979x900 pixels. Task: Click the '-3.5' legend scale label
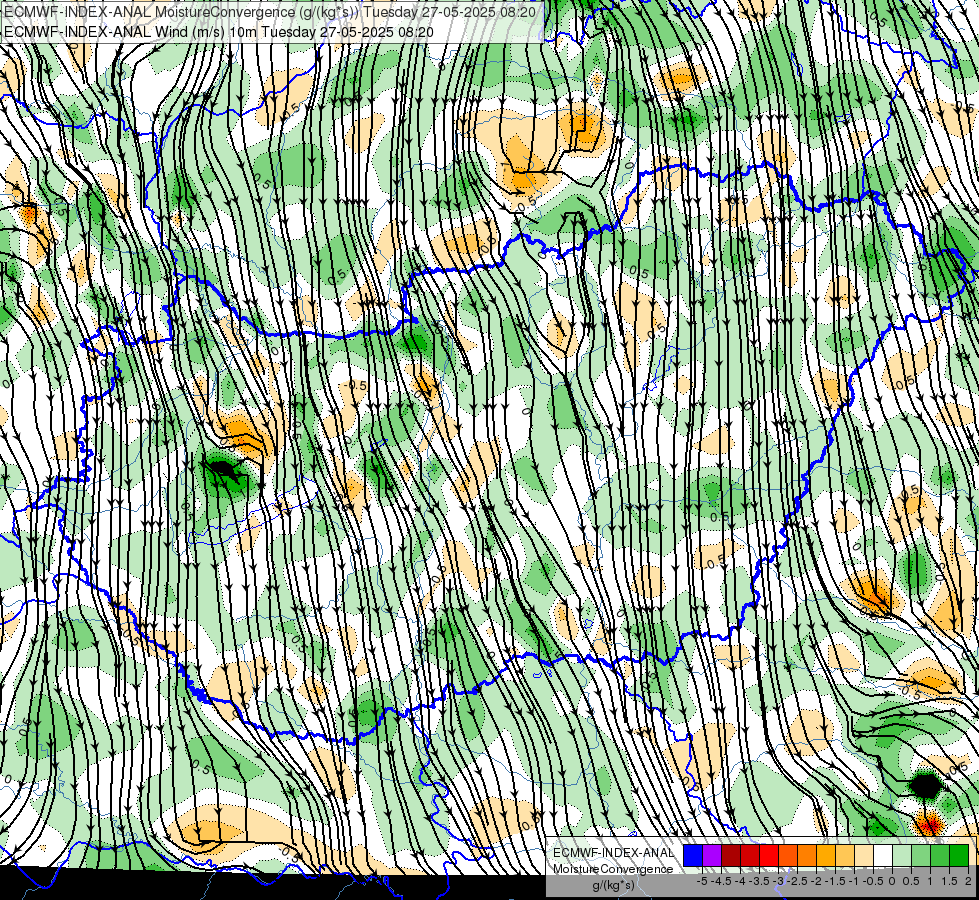point(759,881)
